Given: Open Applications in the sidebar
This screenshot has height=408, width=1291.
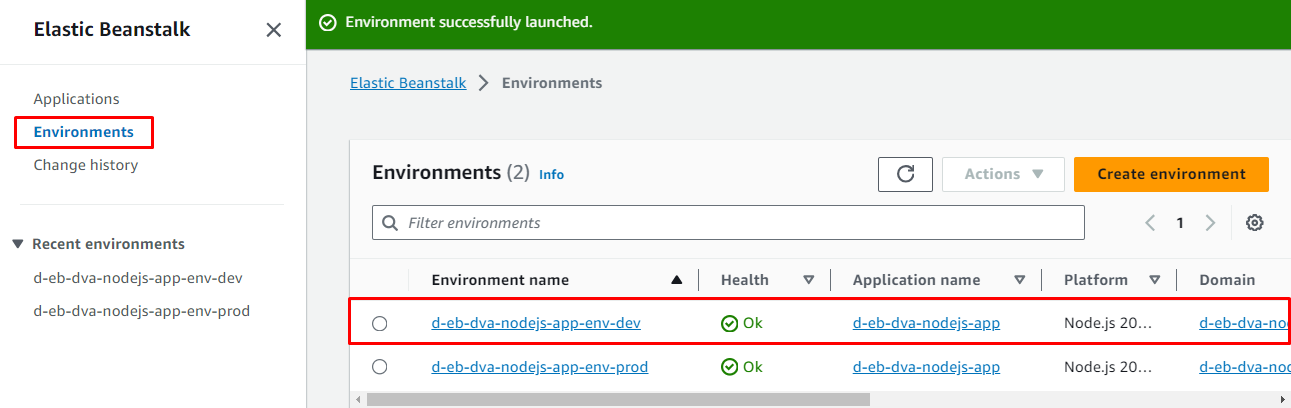Looking at the screenshot, I should coord(76,99).
